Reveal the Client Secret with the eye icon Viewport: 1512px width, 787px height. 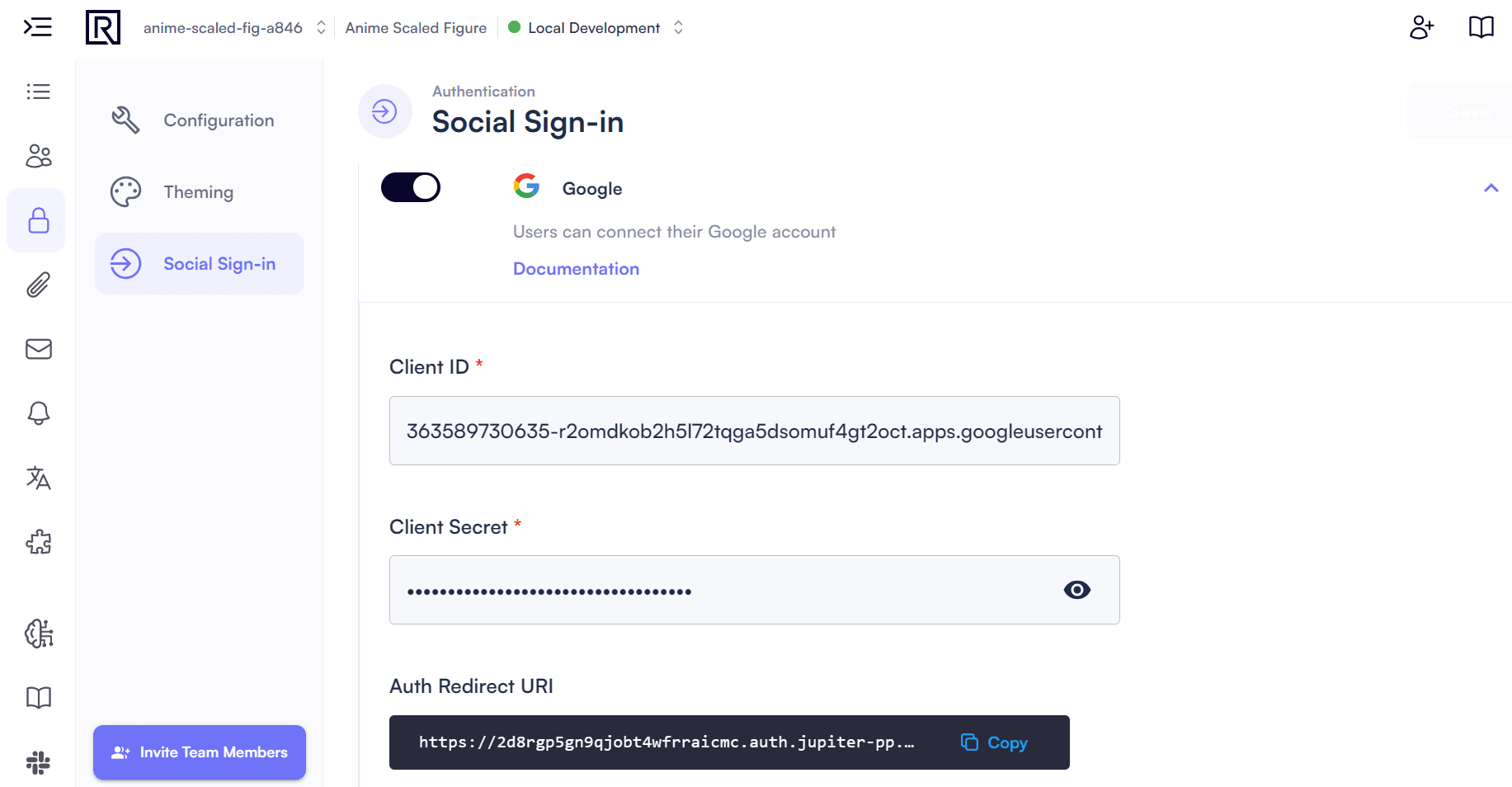point(1076,589)
